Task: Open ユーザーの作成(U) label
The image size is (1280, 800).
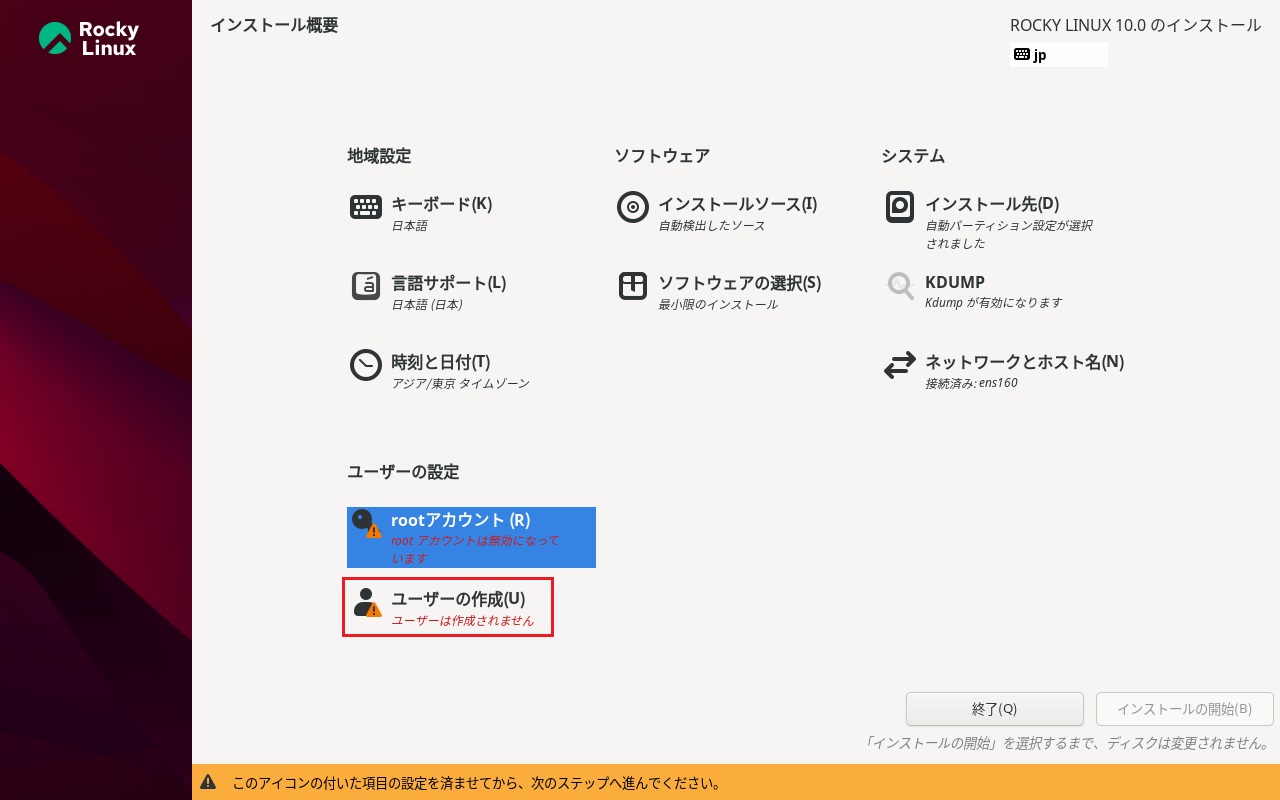Action: coord(458,599)
